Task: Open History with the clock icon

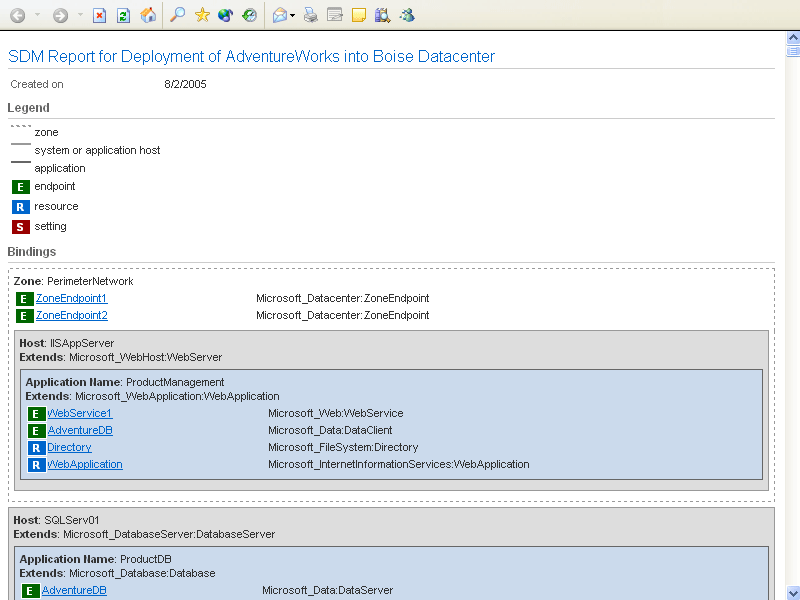Action: pyautogui.click(x=250, y=15)
